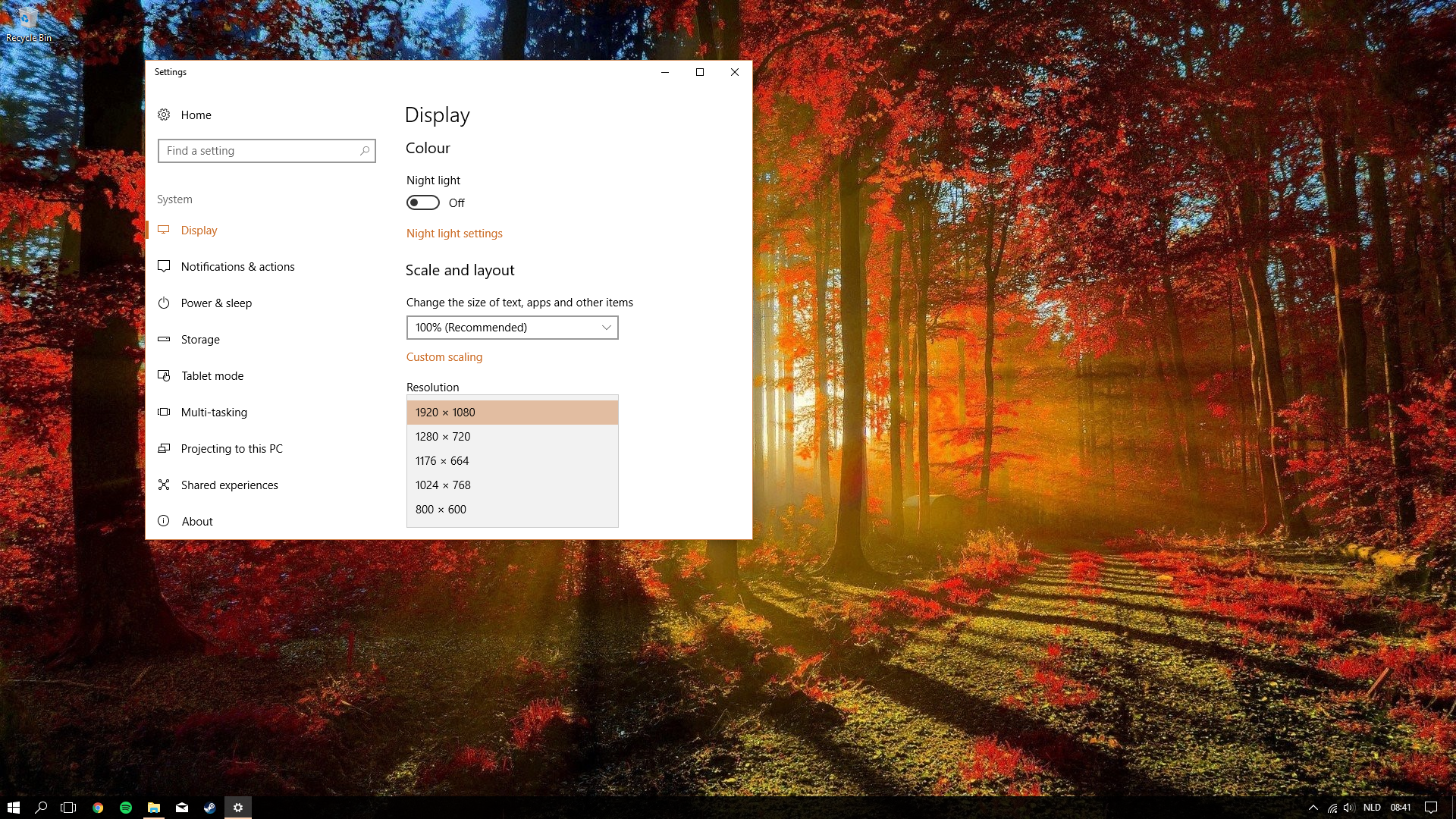The width and height of the screenshot is (1456, 819).
Task: Open Tablet mode settings
Action: click(212, 376)
